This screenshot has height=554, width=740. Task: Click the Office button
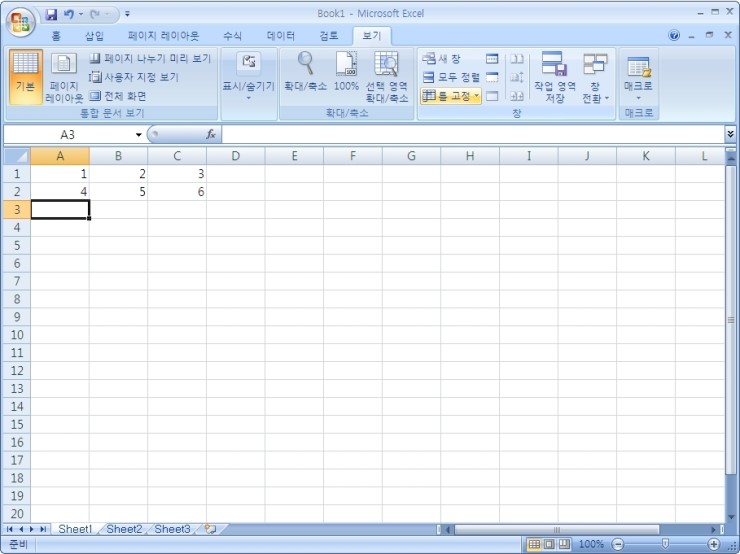point(21,21)
